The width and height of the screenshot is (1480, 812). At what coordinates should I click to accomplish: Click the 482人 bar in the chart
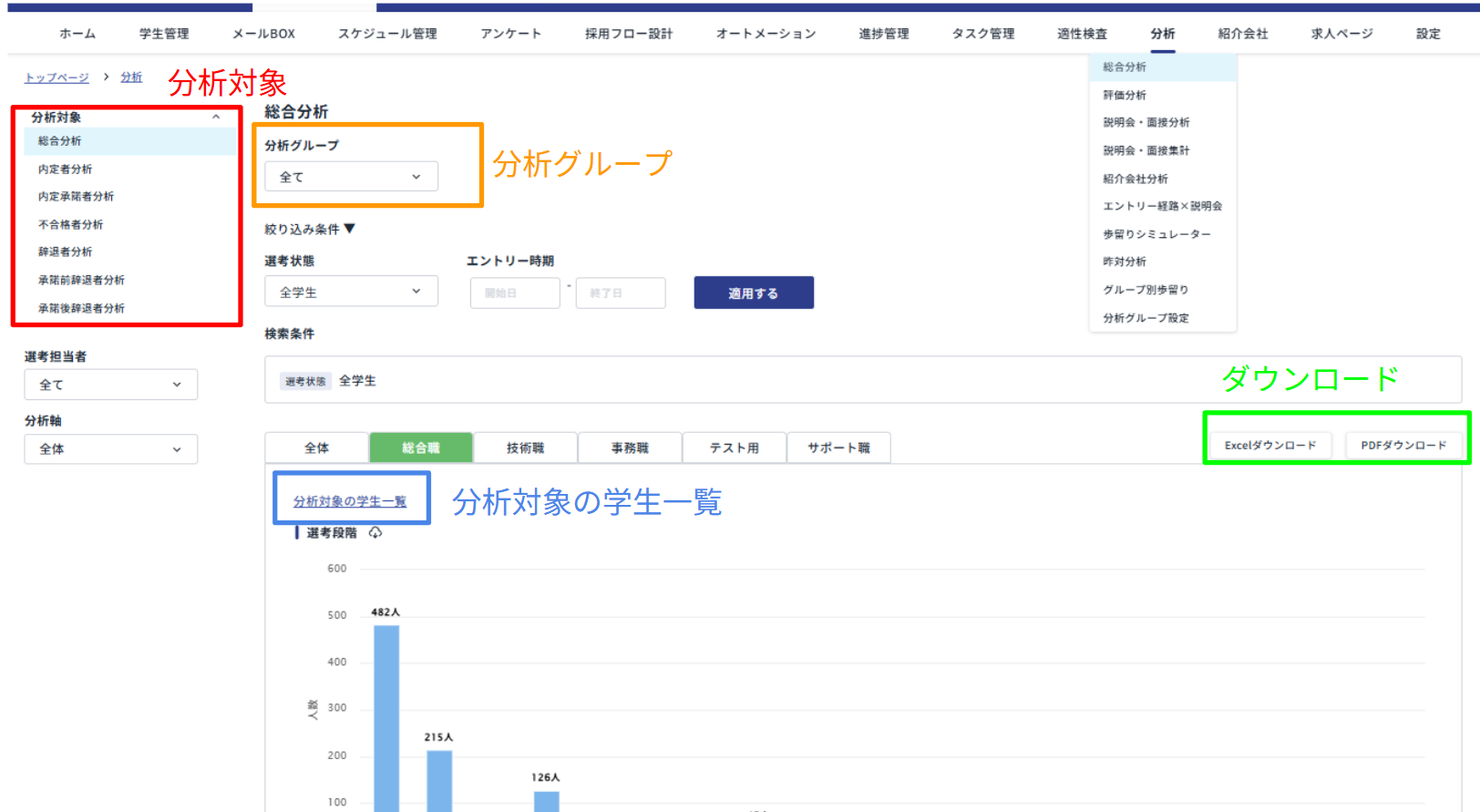pos(386,718)
